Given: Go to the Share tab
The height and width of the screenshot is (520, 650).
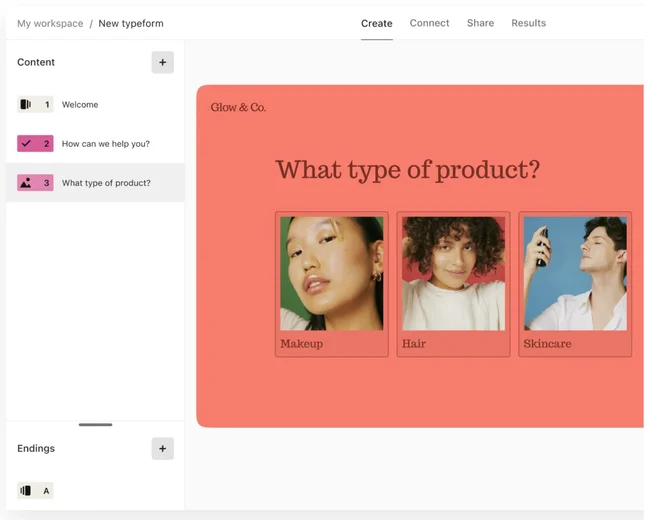Looking at the screenshot, I should pyautogui.click(x=480, y=23).
